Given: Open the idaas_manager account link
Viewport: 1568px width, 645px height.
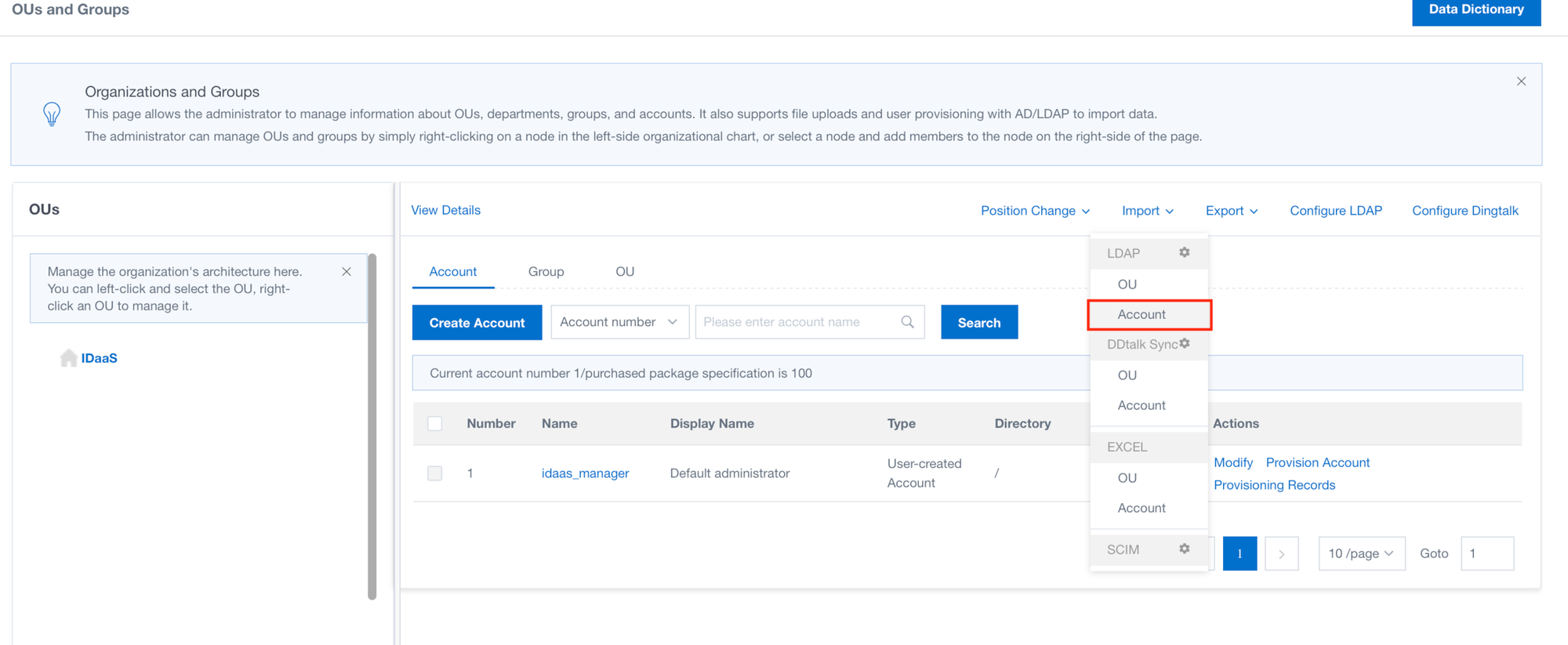Looking at the screenshot, I should (x=585, y=473).
